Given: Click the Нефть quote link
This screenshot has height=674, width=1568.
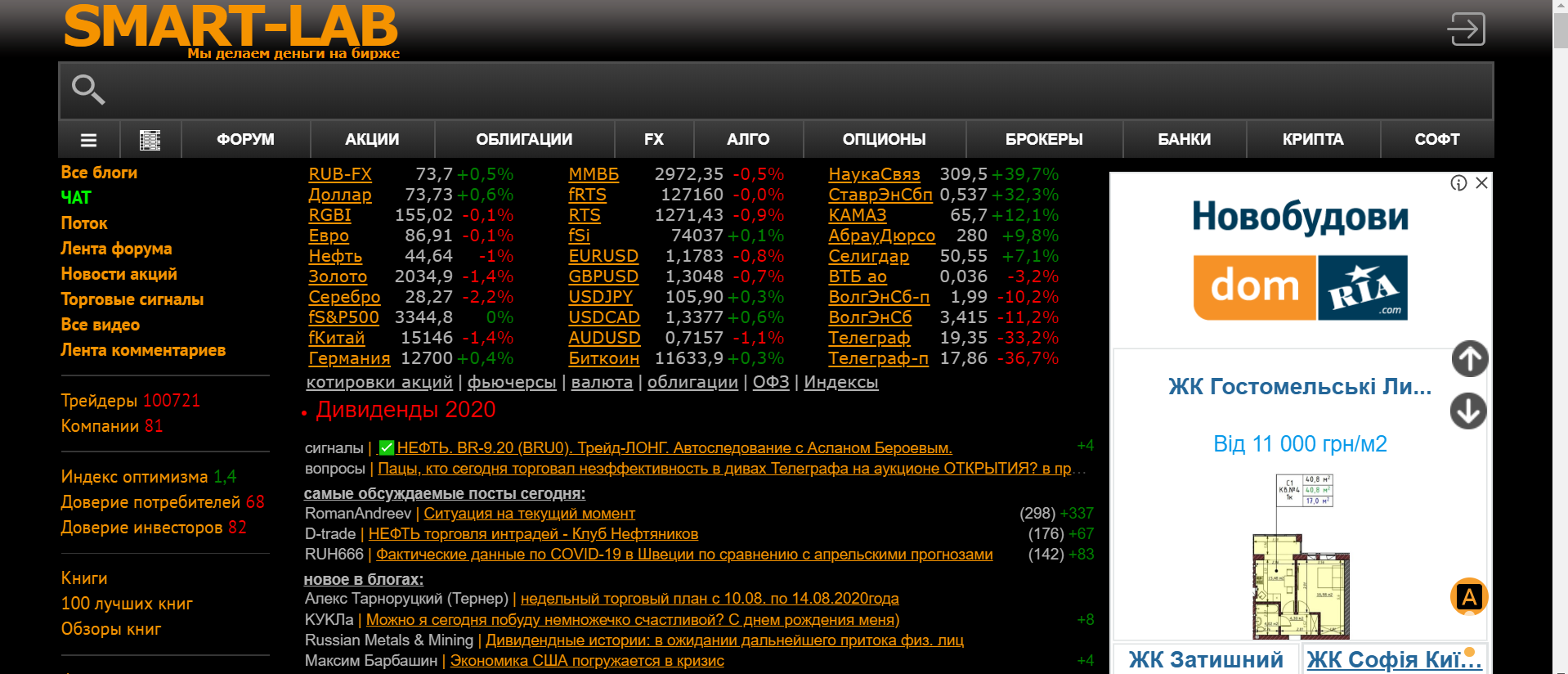Looking at the screenshot, I should (x=335, y=256).
